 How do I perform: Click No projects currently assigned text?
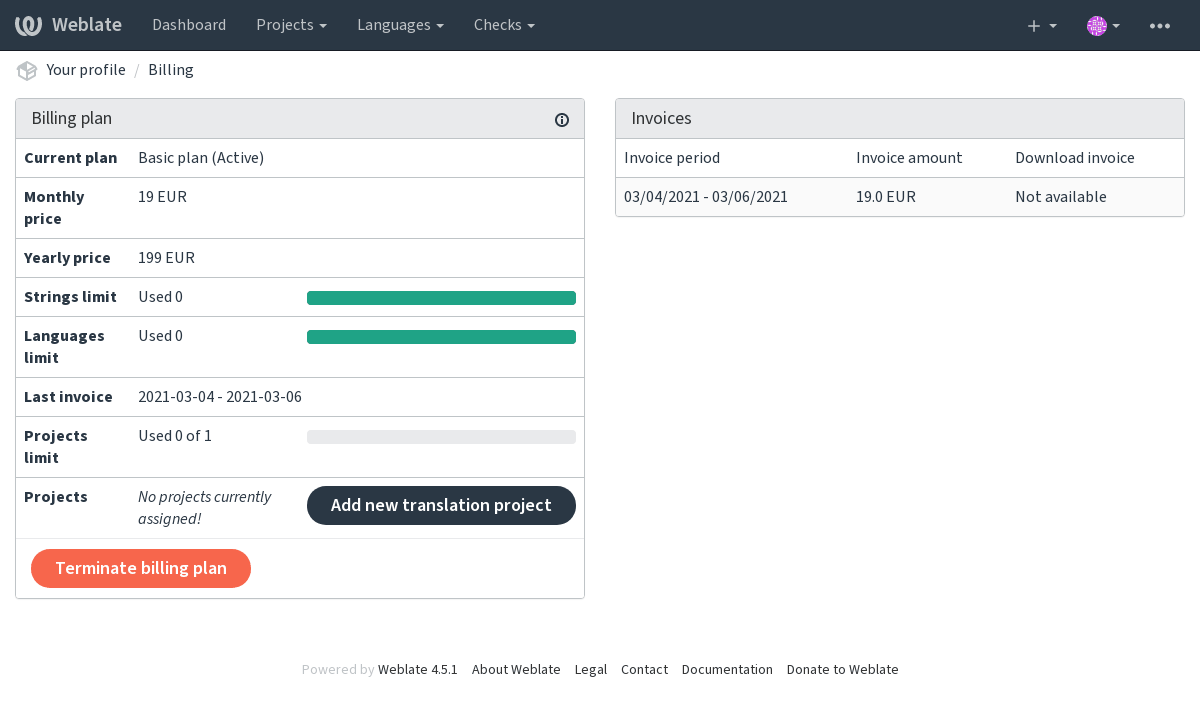pyautogui.click(x=204, y=508)
